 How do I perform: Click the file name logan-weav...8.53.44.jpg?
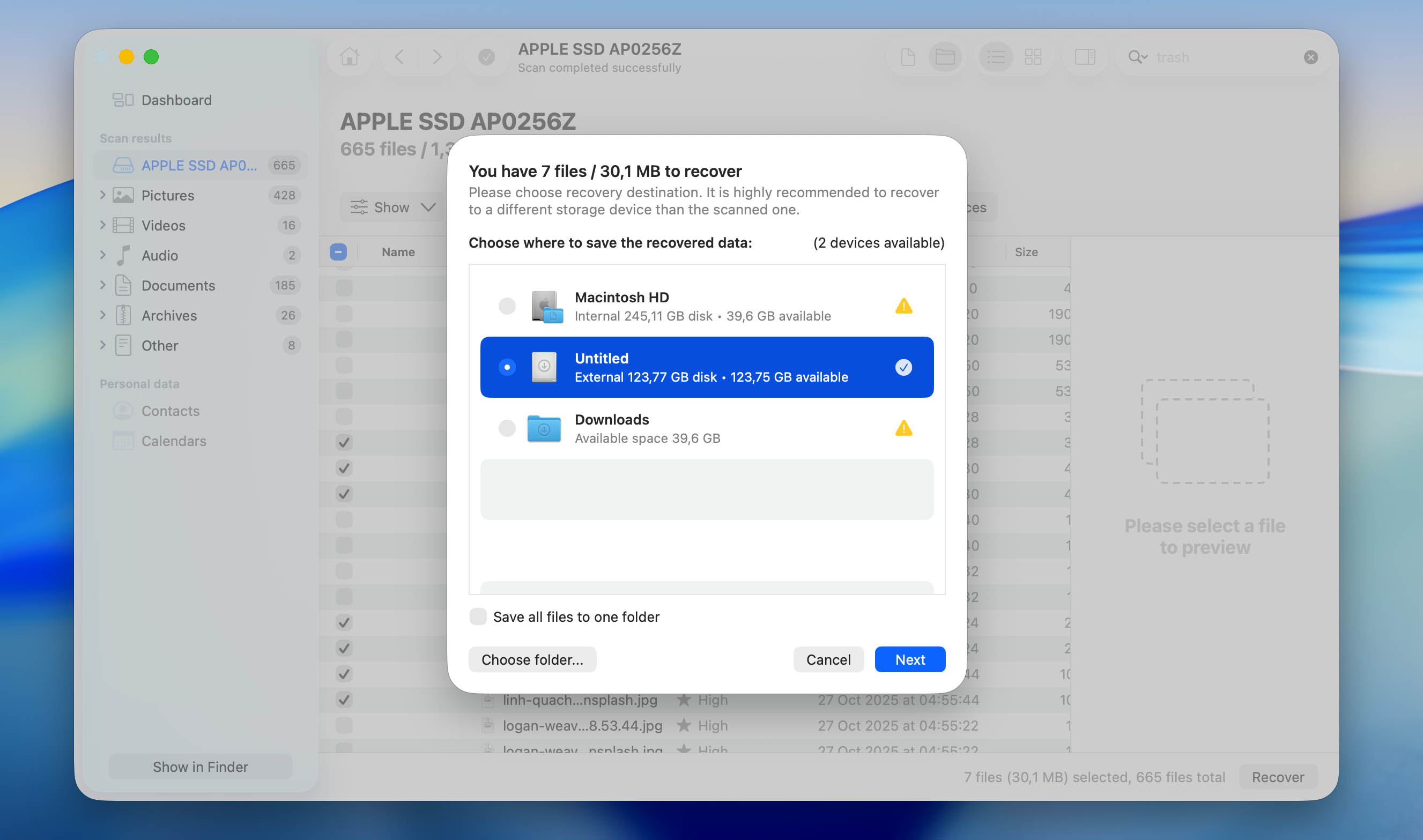[x=582, y=725]
